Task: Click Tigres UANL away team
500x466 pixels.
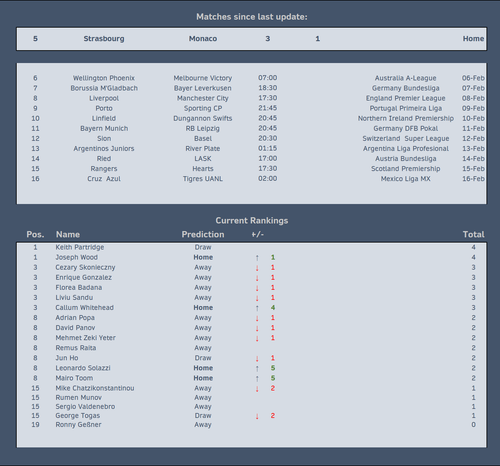Action: click(x=203, y=179)
